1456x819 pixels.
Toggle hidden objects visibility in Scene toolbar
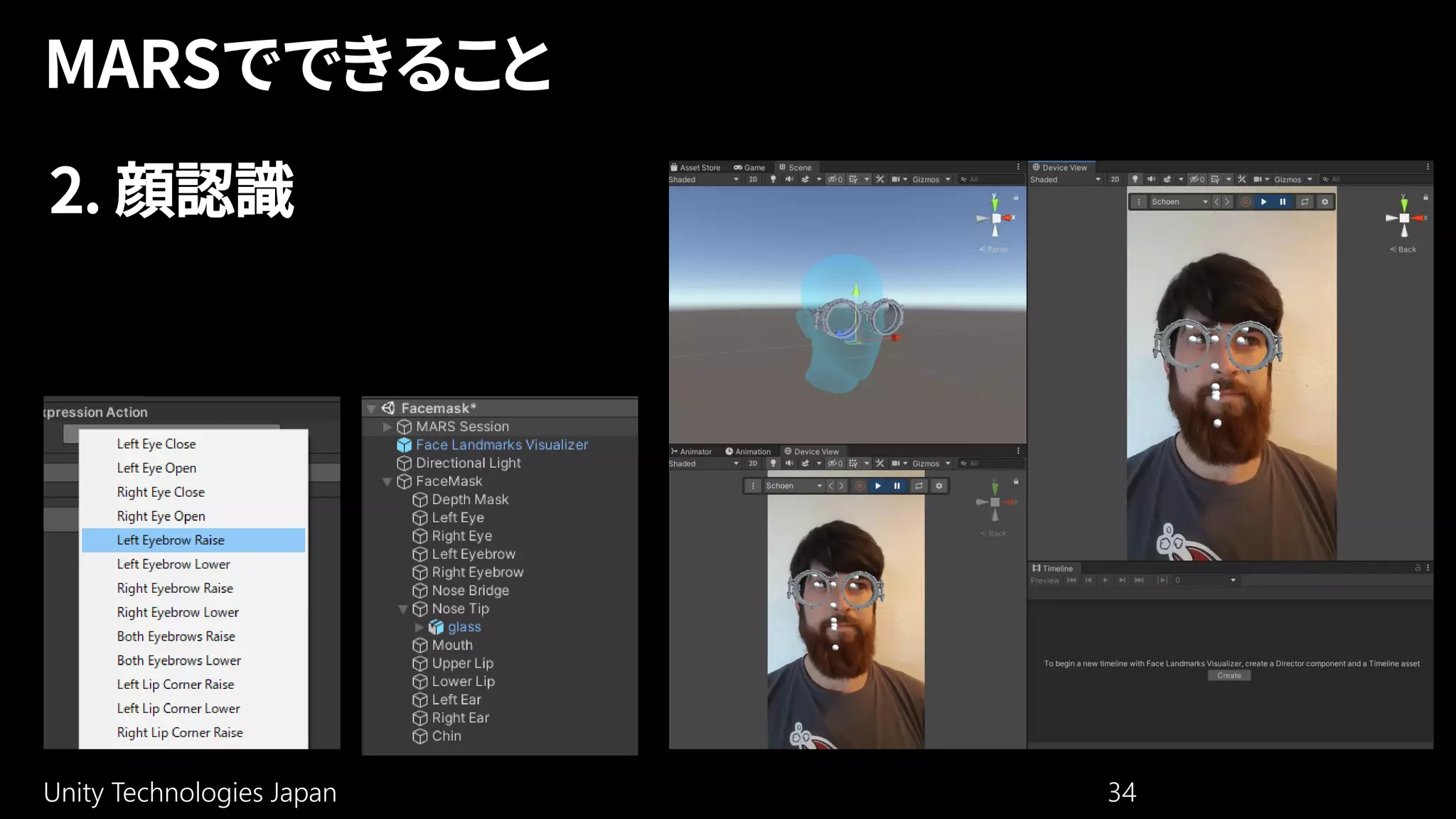point(835,179)
